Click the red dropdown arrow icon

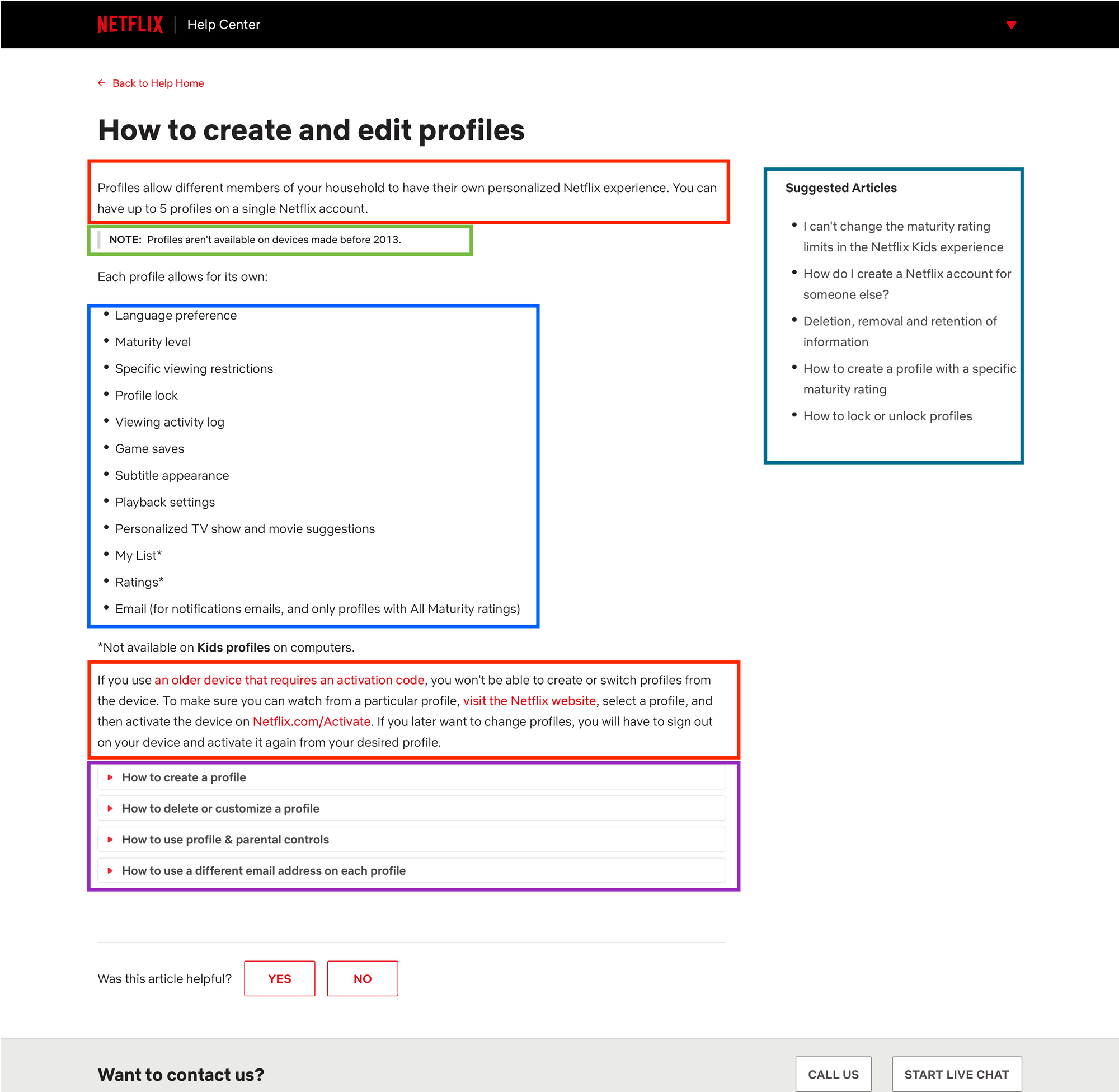pyautogui.click(x=1011, y=24)
